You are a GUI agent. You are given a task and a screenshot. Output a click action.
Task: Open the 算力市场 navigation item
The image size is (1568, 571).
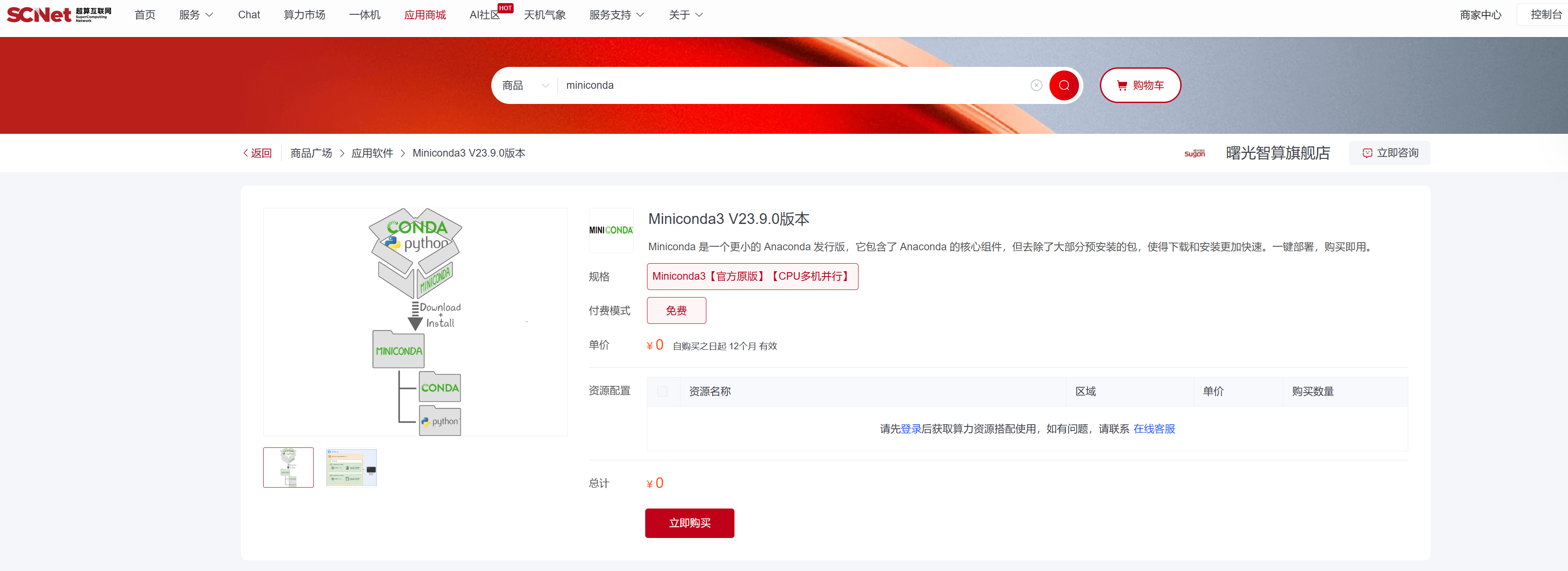[x=304, y=15]
